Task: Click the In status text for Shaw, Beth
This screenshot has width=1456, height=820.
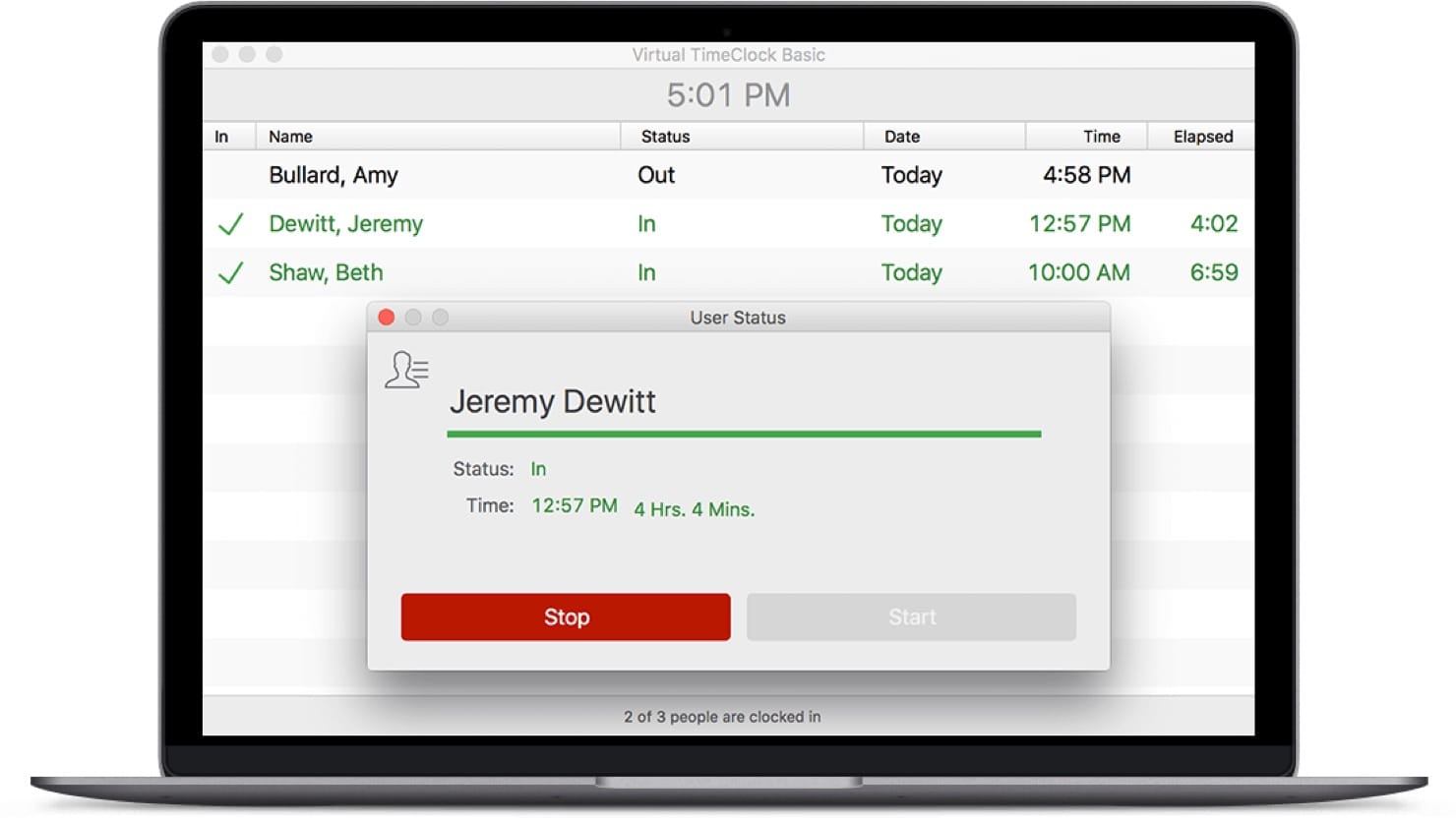Action: (646, 272)
